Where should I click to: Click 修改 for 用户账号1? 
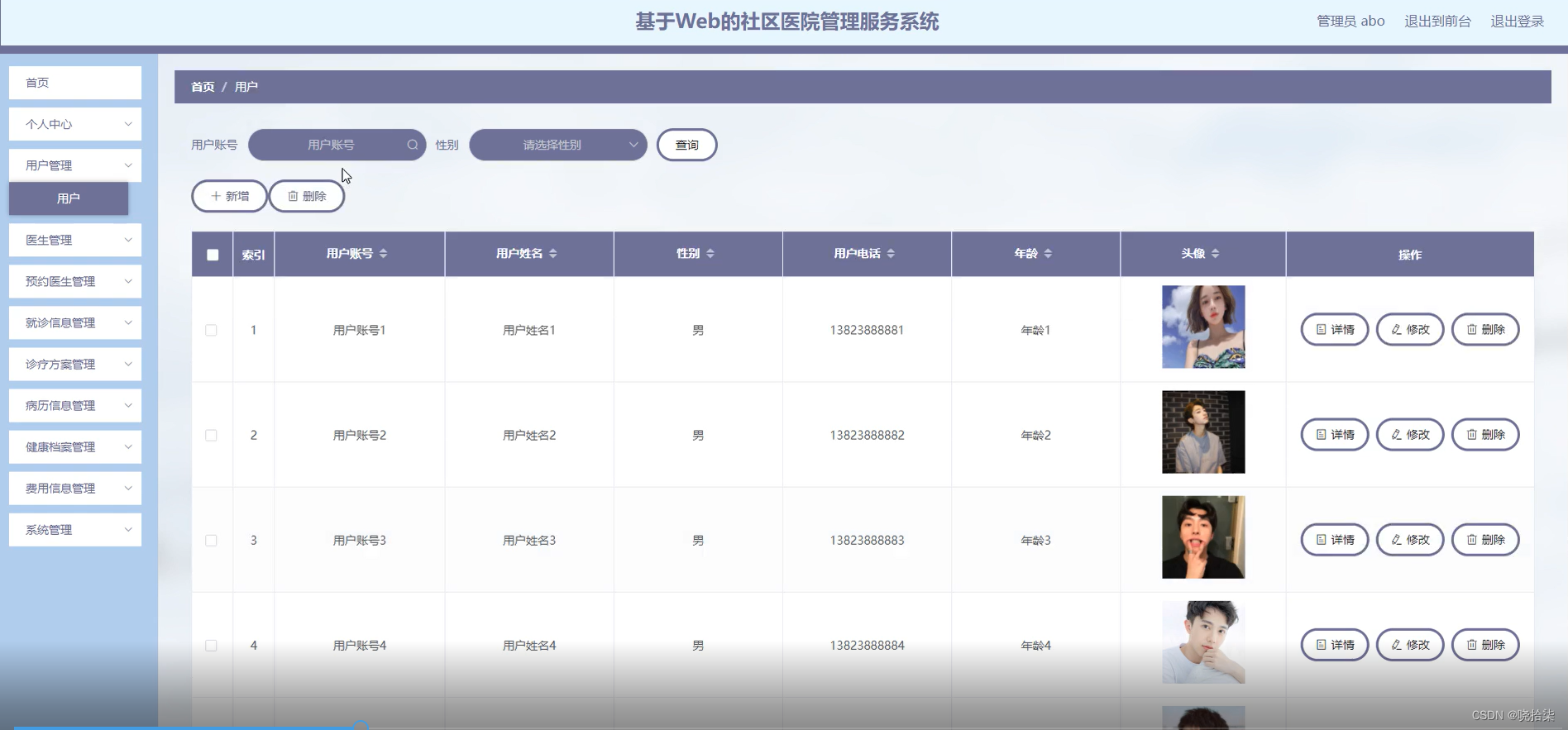(1410, 329)
